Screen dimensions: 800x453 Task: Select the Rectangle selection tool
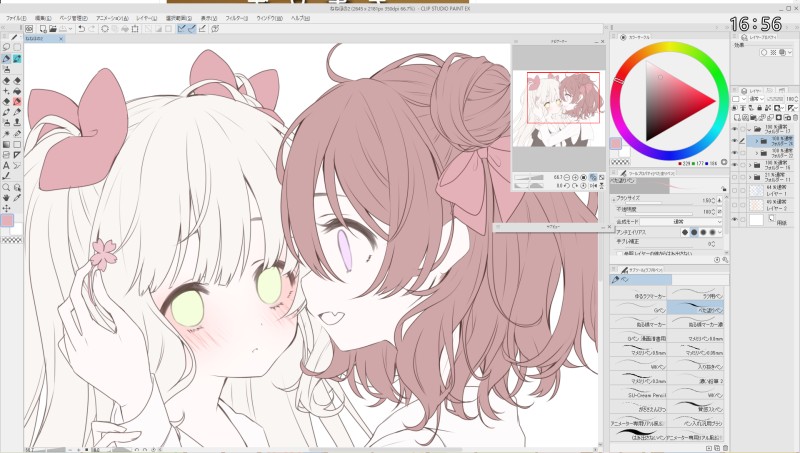click(x=17, y=47)
